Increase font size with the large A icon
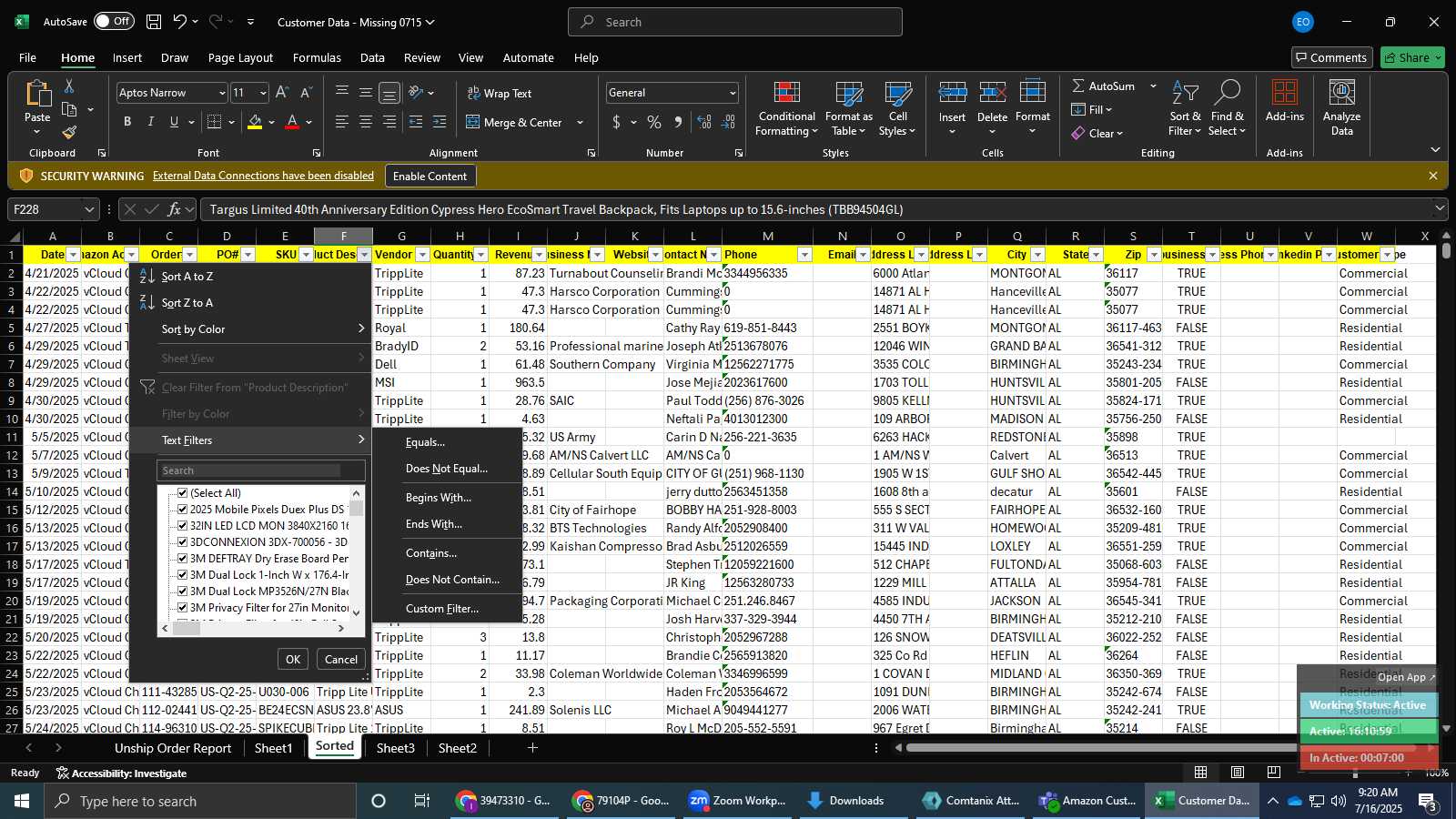The width and height of the screenshot is (1456, 819). coord(282,93)
